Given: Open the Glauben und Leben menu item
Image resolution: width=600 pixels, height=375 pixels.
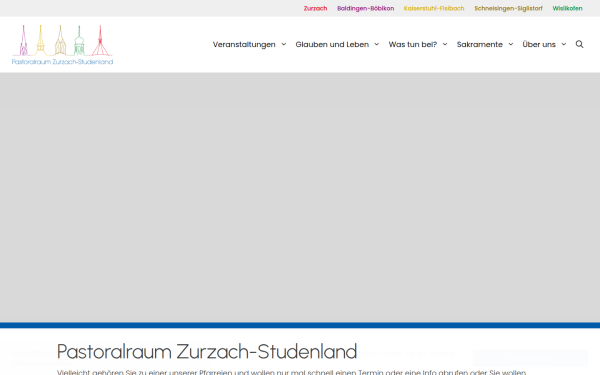Looking at the screenshot, I should pos(332,44).
